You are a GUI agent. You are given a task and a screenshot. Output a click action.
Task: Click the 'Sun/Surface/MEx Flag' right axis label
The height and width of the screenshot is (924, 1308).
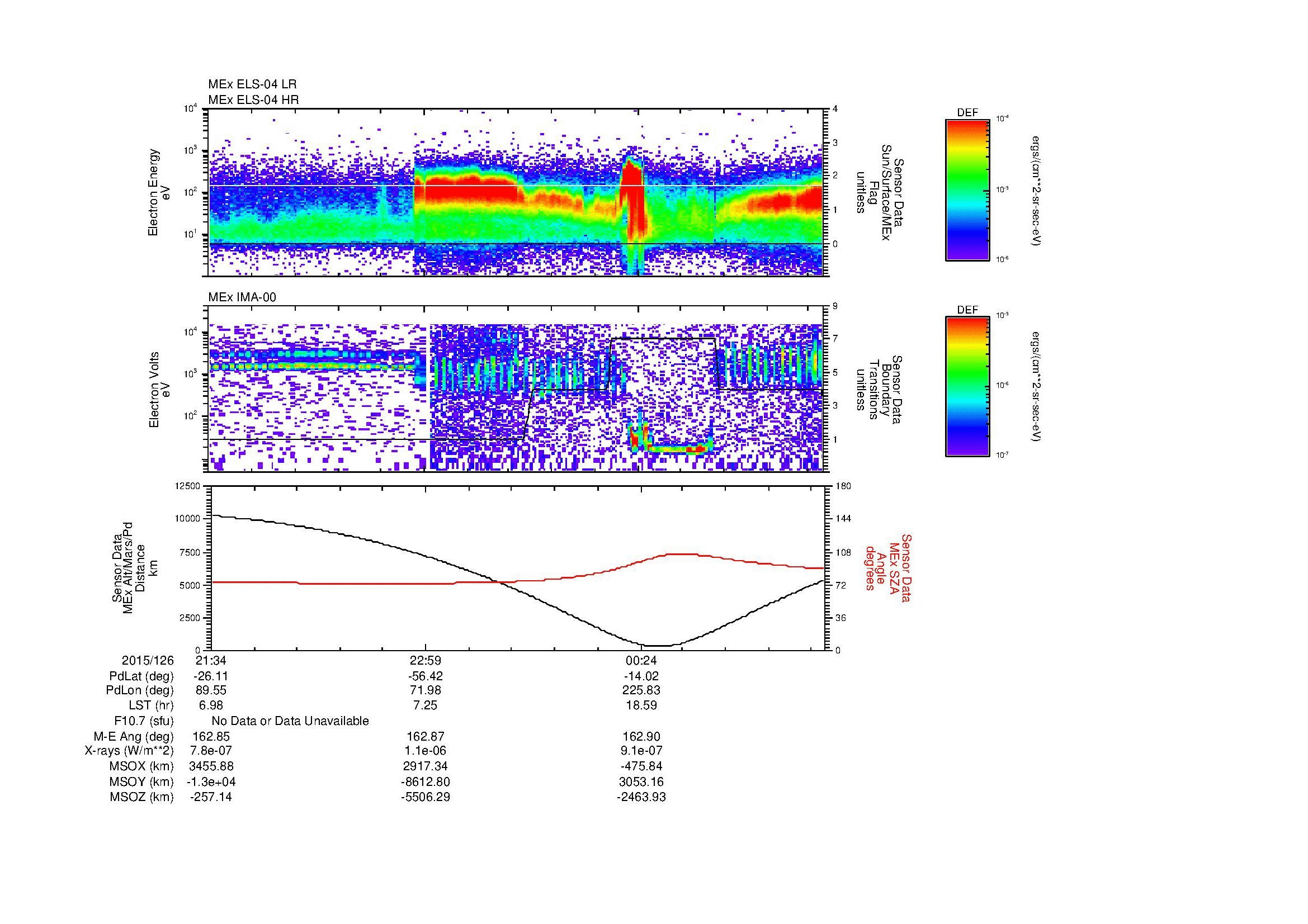point(880,192)
